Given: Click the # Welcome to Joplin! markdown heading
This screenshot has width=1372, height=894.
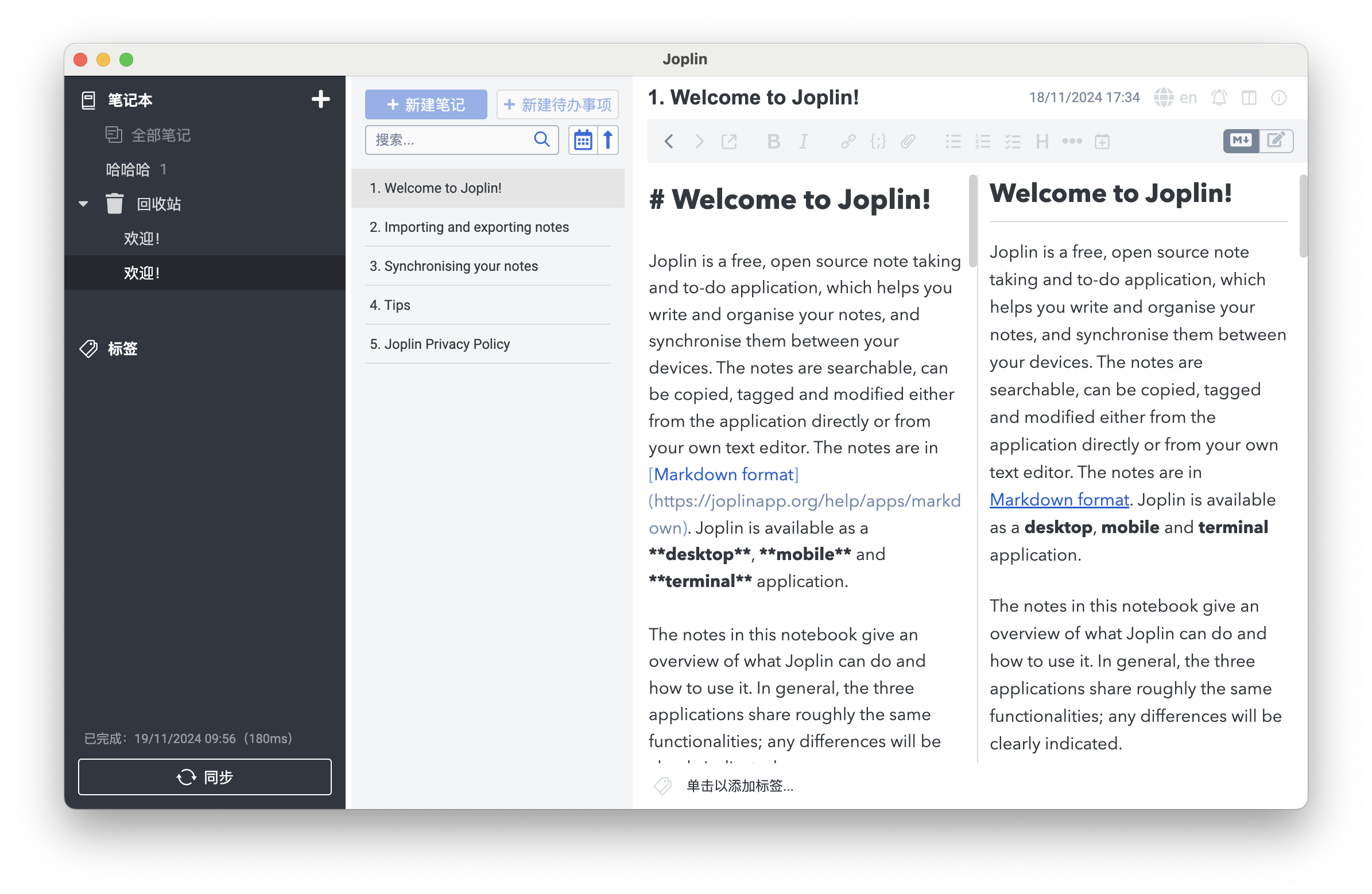Looking at the screenshot, I should [x=789, y=200].
